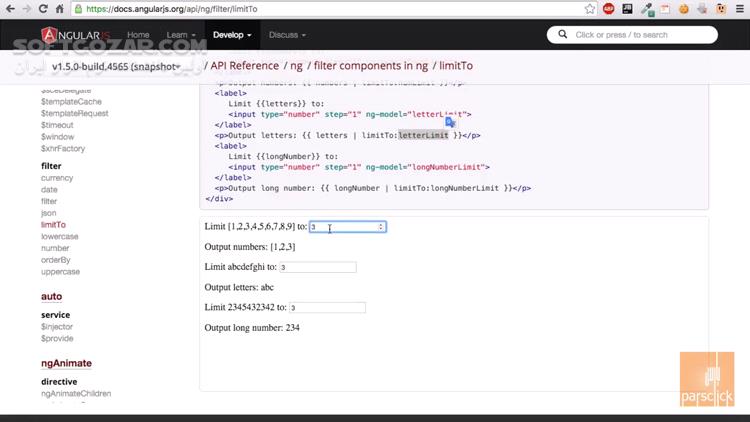Click the search magnifier icon
This screenshot has width=750, height=422.
[562, 34]
